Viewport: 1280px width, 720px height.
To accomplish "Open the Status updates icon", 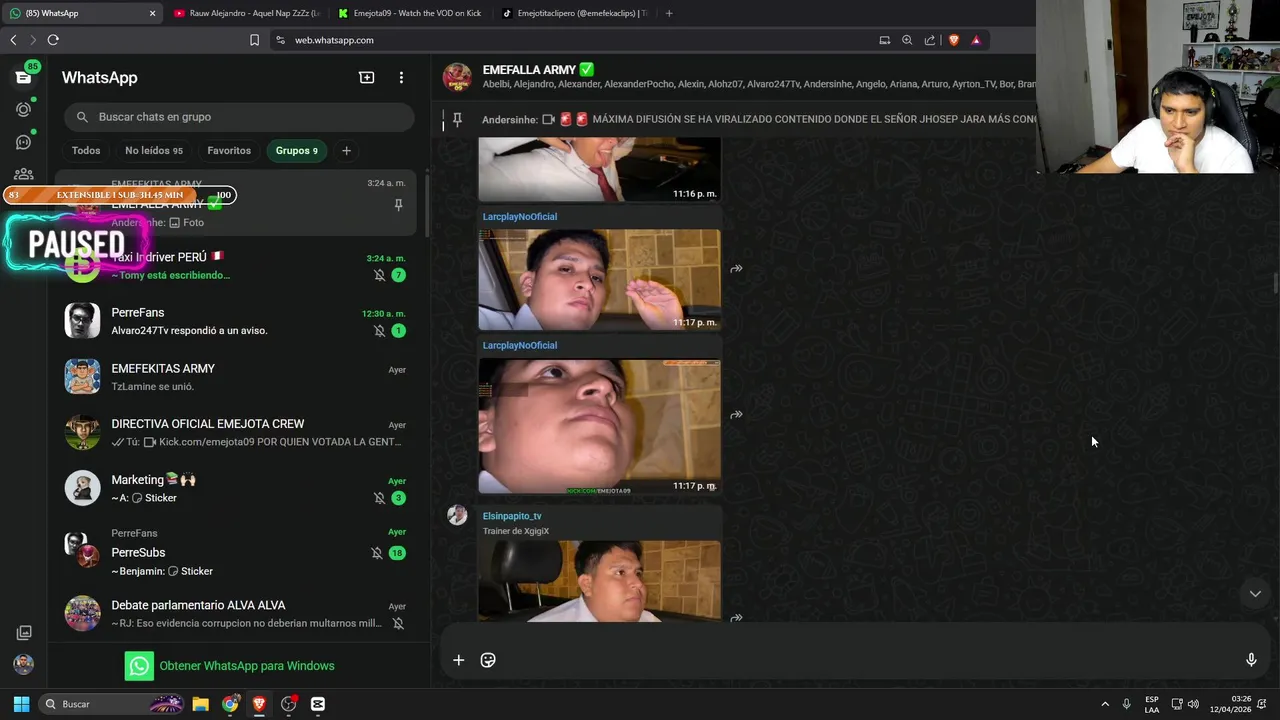I will (23, 109).
